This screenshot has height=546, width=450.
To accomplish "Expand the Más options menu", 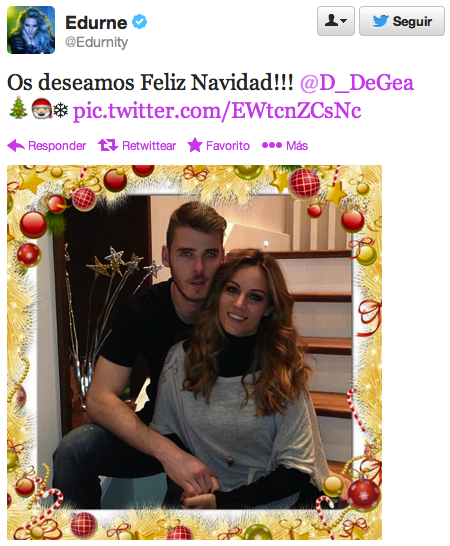I will (x=297, y=146).
